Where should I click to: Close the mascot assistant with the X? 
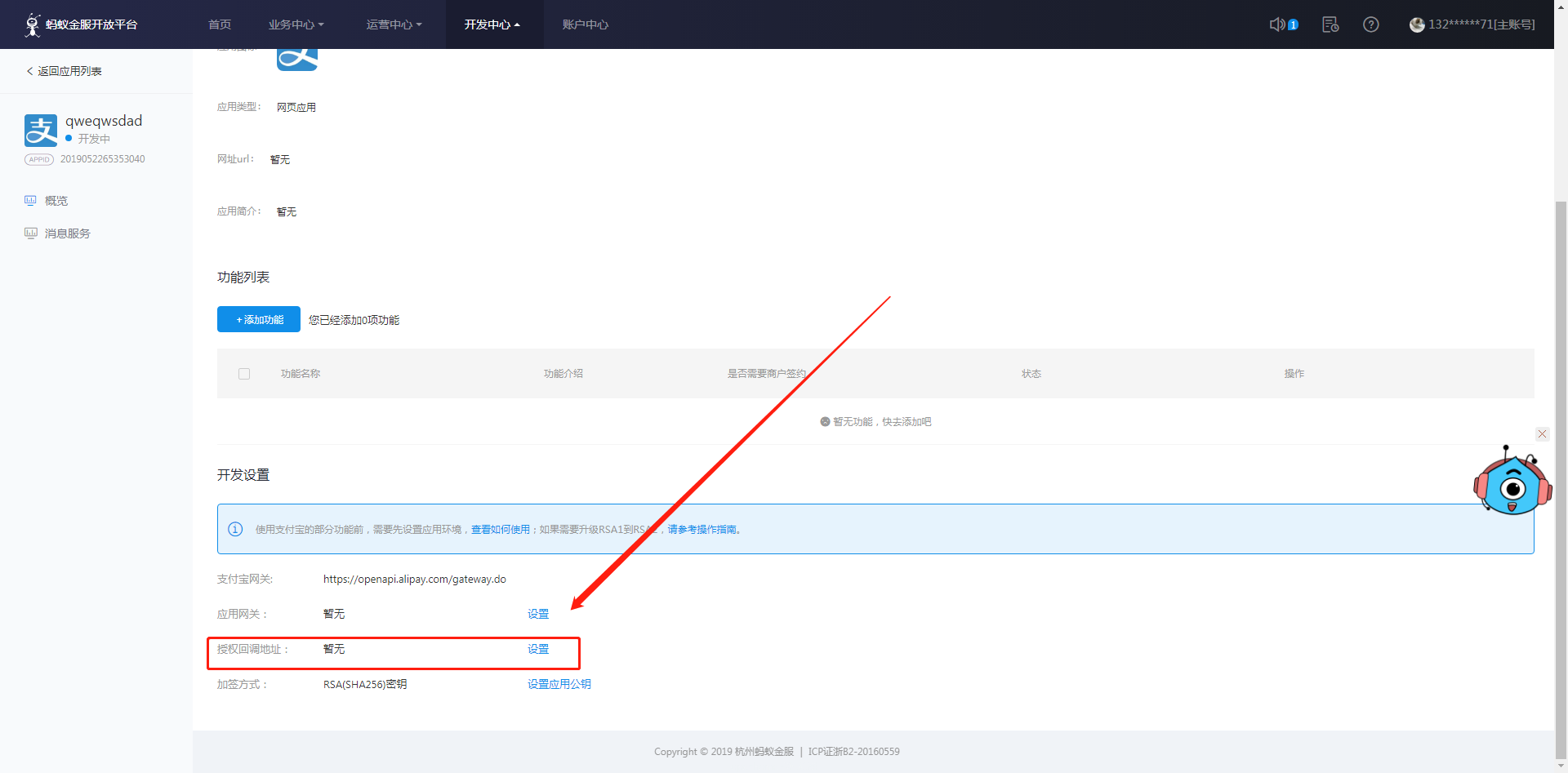[x=1542, y=433]
